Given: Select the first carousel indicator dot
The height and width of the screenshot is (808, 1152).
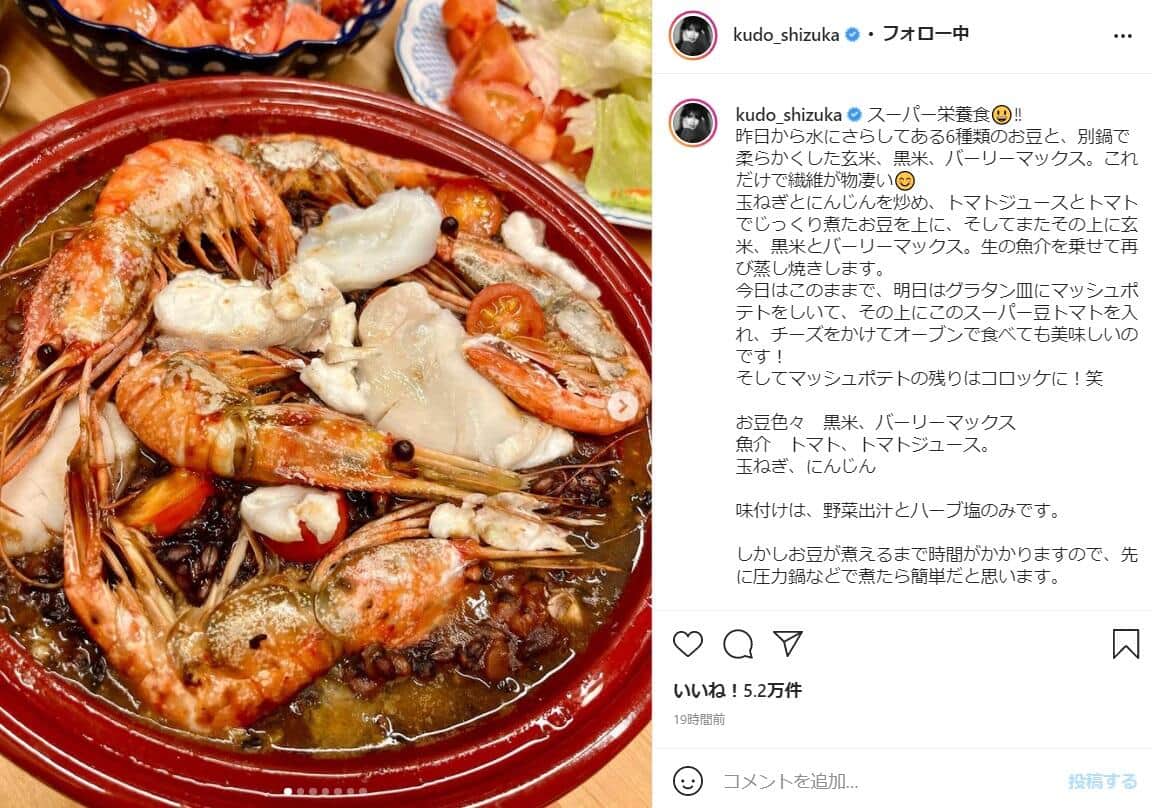Looking at the screenshot, I should coord(288,792).
